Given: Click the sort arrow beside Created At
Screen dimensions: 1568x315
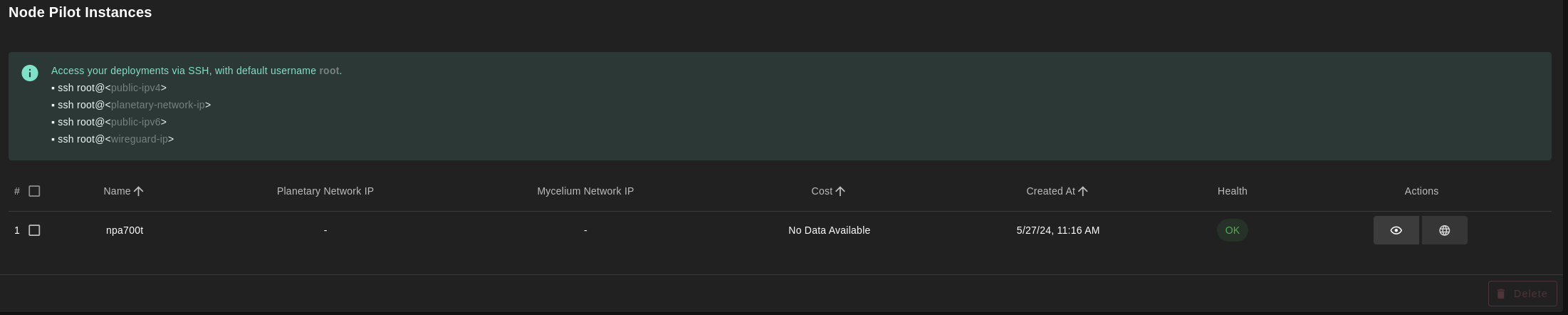Looking at the screenshot, I should click(1083, 191).
